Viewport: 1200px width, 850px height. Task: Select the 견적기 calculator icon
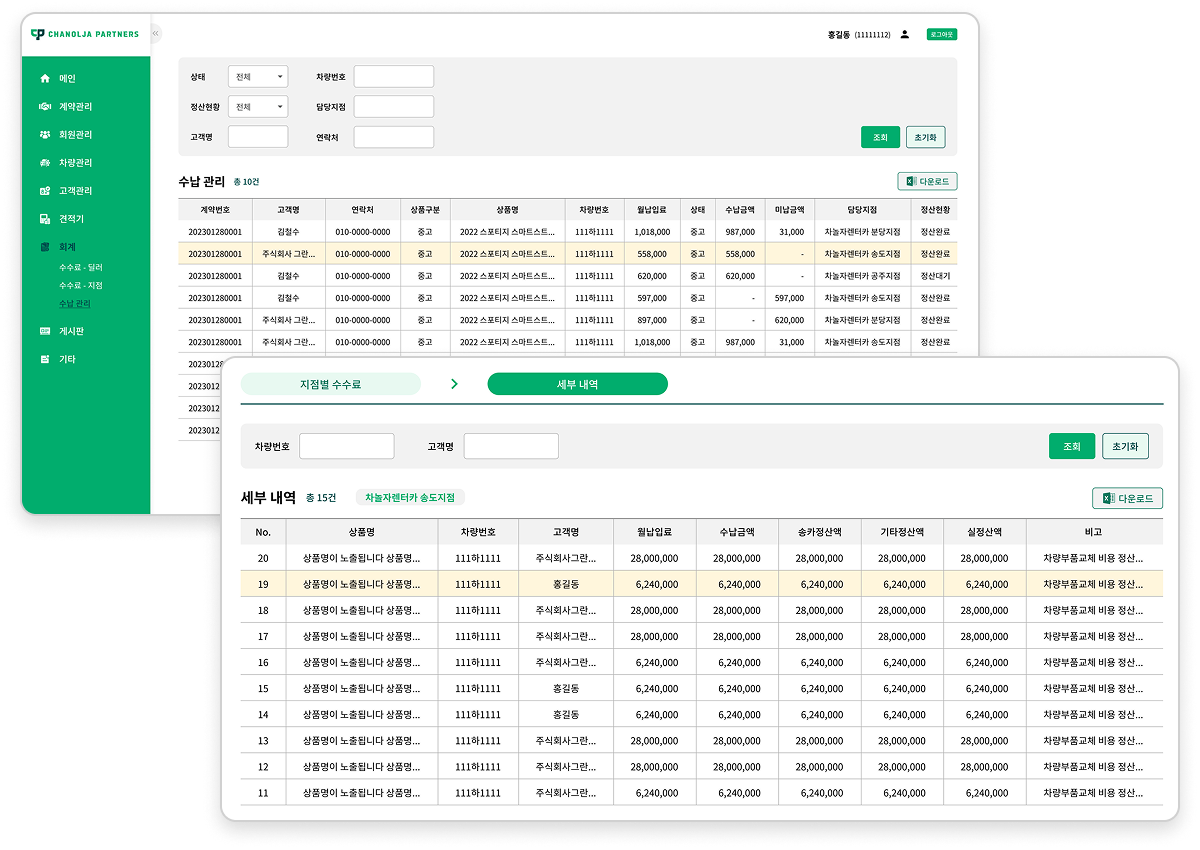pos(44,218)
